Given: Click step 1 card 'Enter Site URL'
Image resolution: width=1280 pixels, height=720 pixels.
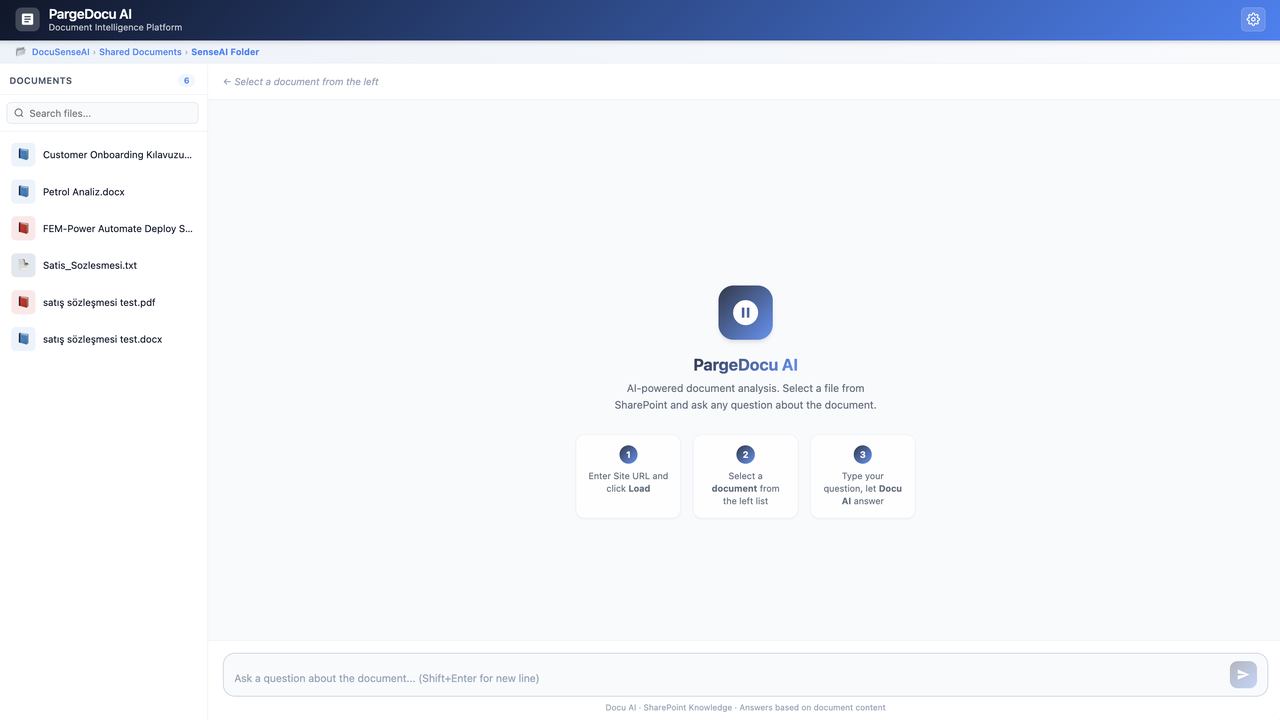Looking at the screenshot, I should pyautogui.click(x=628, y=476).
